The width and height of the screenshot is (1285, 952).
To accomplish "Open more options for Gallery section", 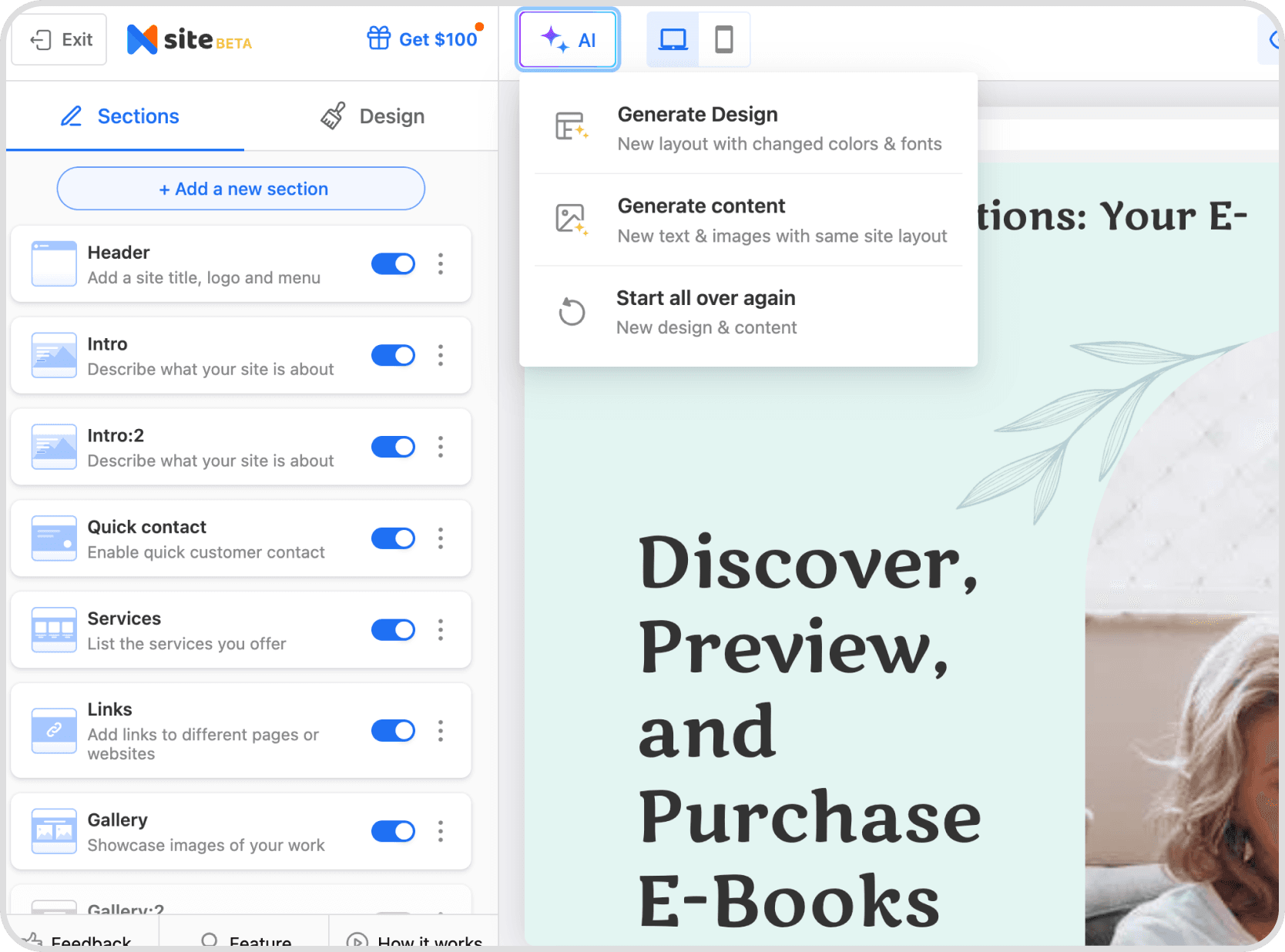I will [x=441, y=831].
